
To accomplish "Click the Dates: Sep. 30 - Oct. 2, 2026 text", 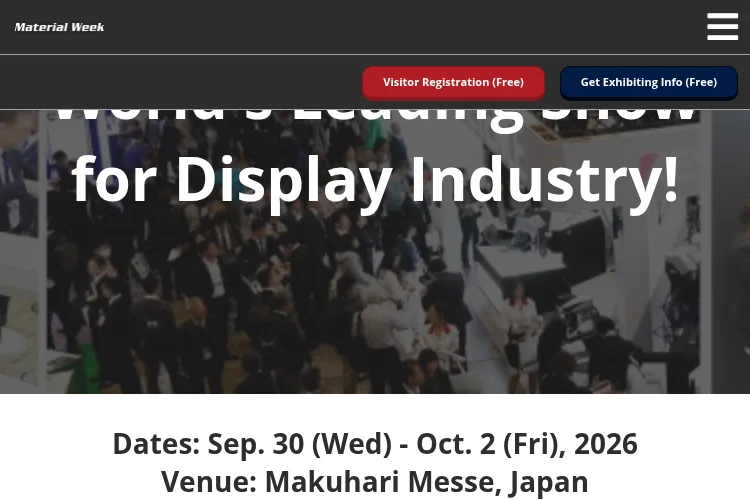I will 375,444.
